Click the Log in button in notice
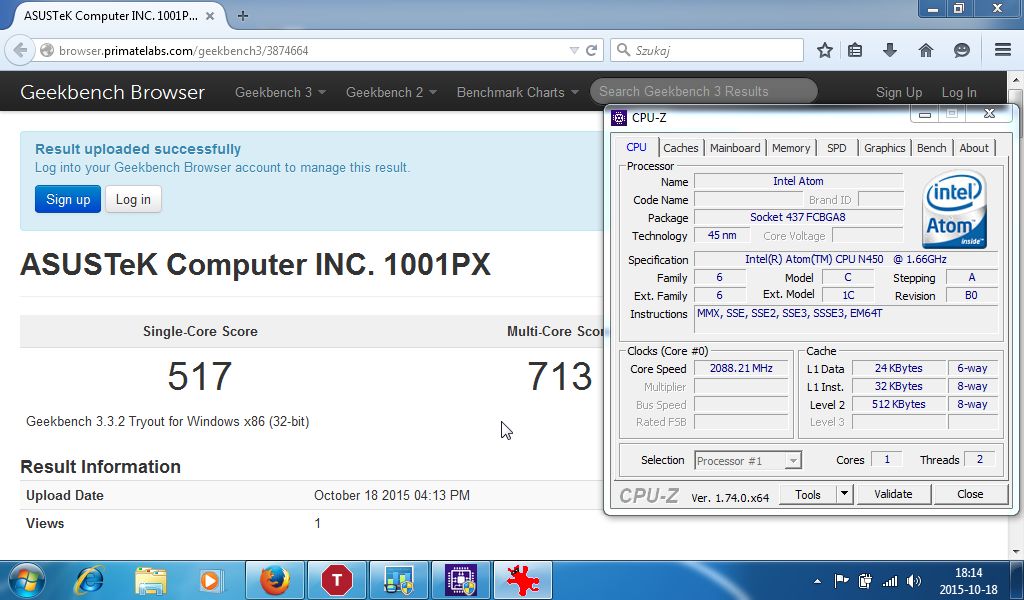 [x=133, y=199]
